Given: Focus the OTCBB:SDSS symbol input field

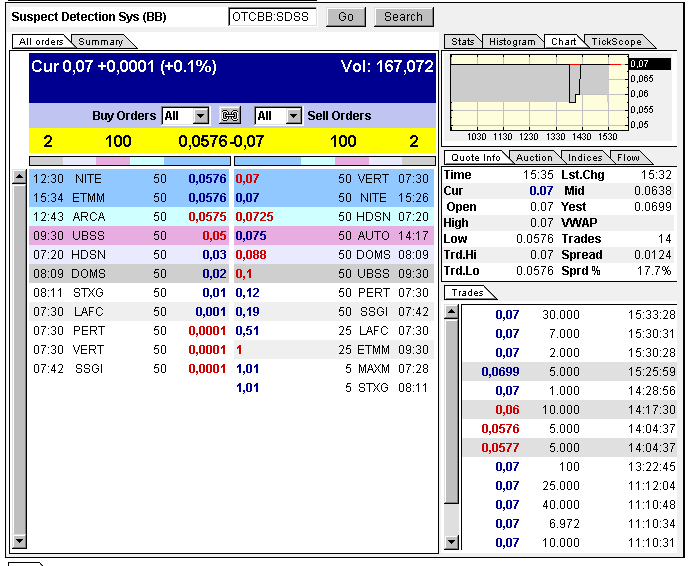Looking at the screenshot, I should [x=273, y=17].
